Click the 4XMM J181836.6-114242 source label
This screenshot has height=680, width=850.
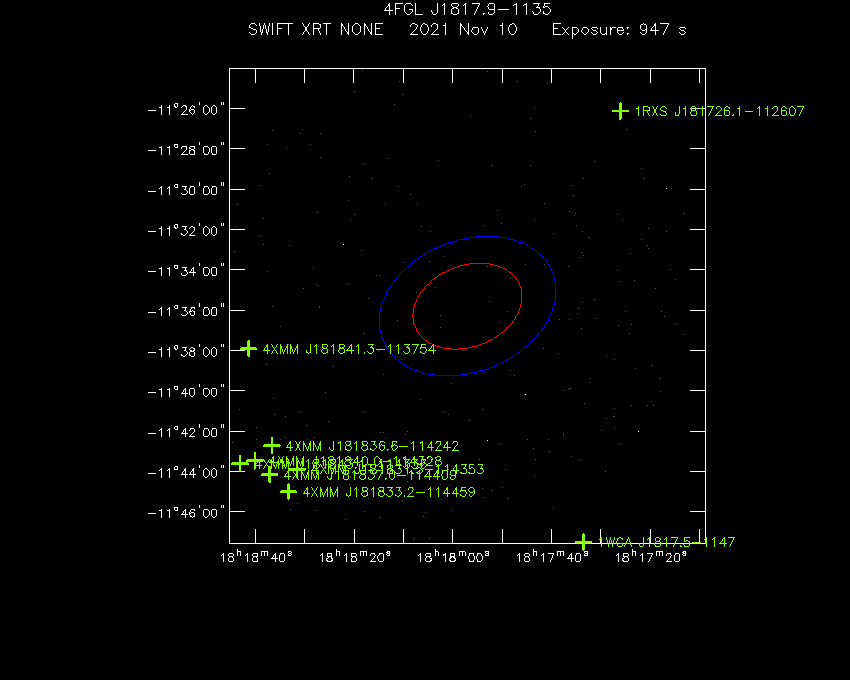[372, 446]
